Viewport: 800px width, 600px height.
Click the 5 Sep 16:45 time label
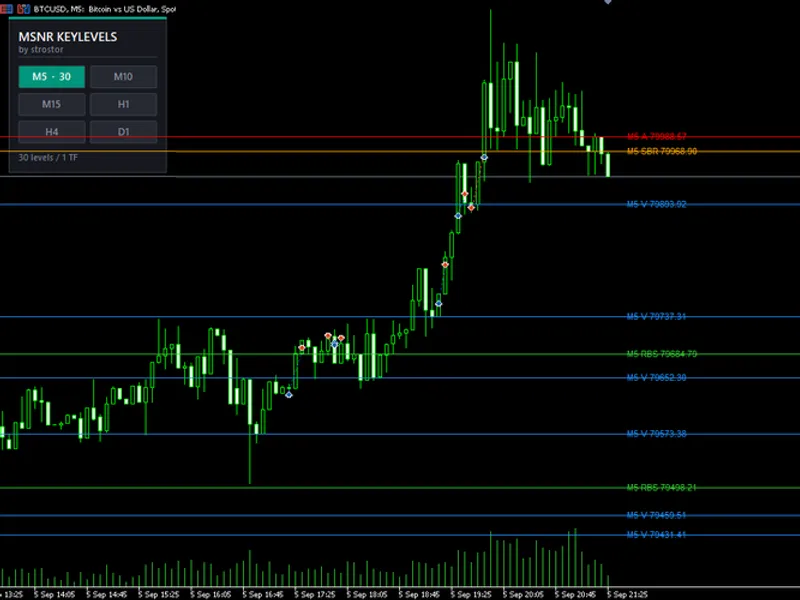(x=263, y=594)
